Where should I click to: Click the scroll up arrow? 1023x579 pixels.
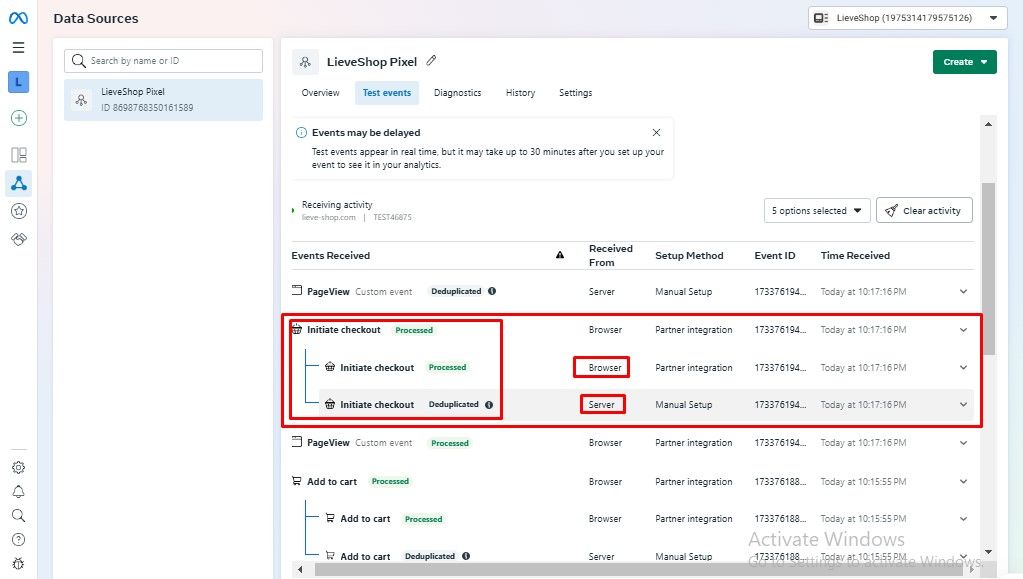pyautogui.click(x=988, y=124)
